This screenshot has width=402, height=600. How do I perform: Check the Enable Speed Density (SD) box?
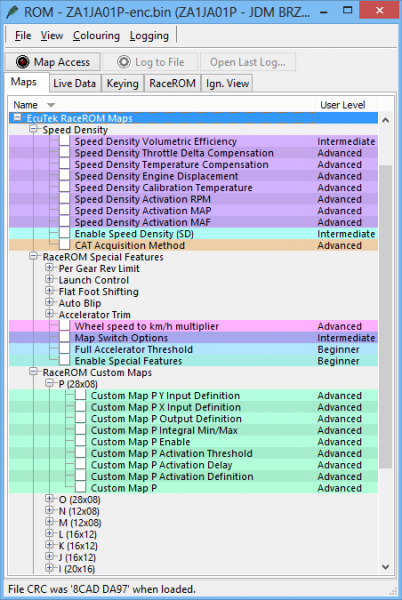[x=65, y=234]
